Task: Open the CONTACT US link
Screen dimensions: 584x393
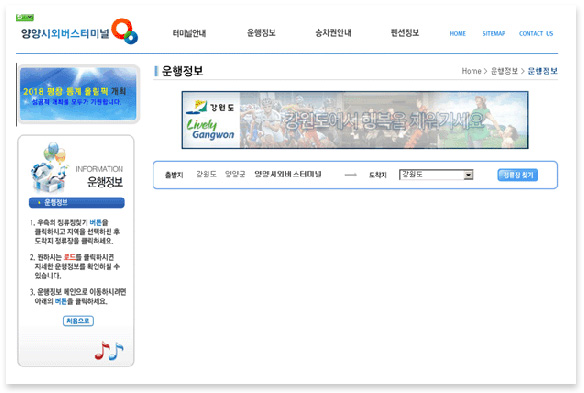Action: tap(536, 34)
